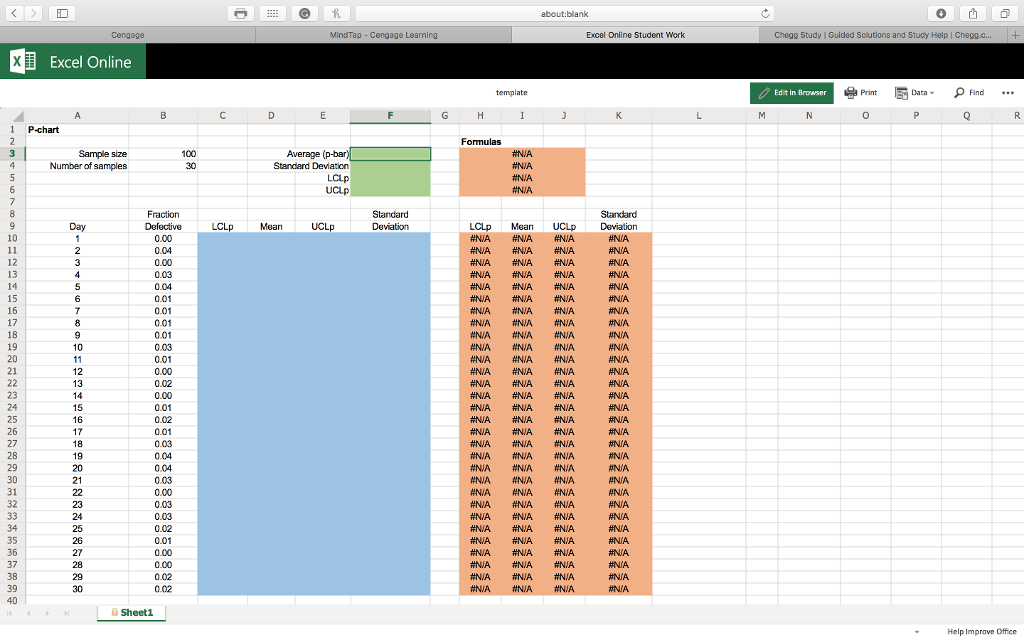1024x640 pixels.
Task: Click the #N/A cell in row 3
Action: click(x=522, y=154)
